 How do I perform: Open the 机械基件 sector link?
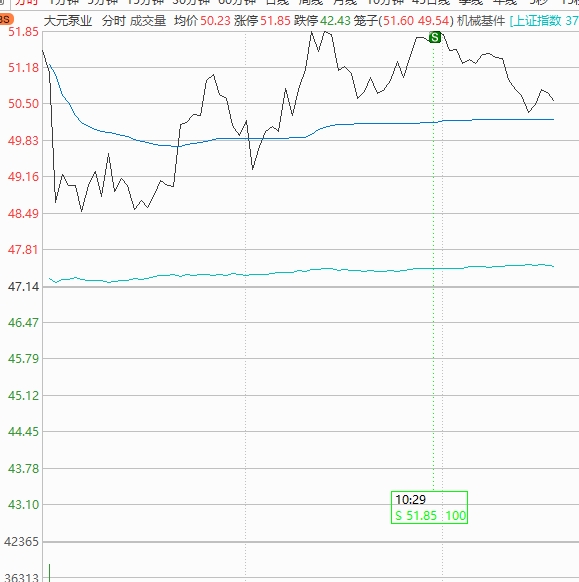click(x=481, y=21)
